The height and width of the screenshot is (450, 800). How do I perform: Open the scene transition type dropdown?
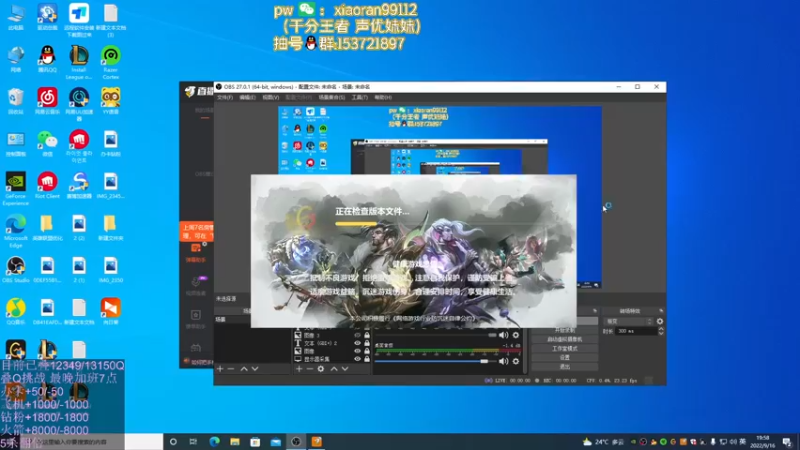[629, 321]
